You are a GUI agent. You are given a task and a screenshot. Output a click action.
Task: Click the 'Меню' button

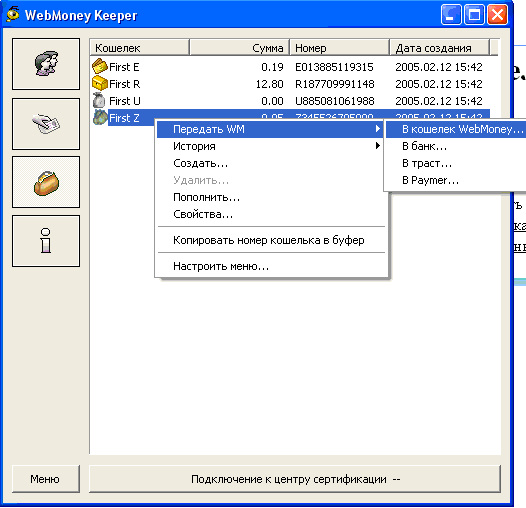(x=46, y=479)
